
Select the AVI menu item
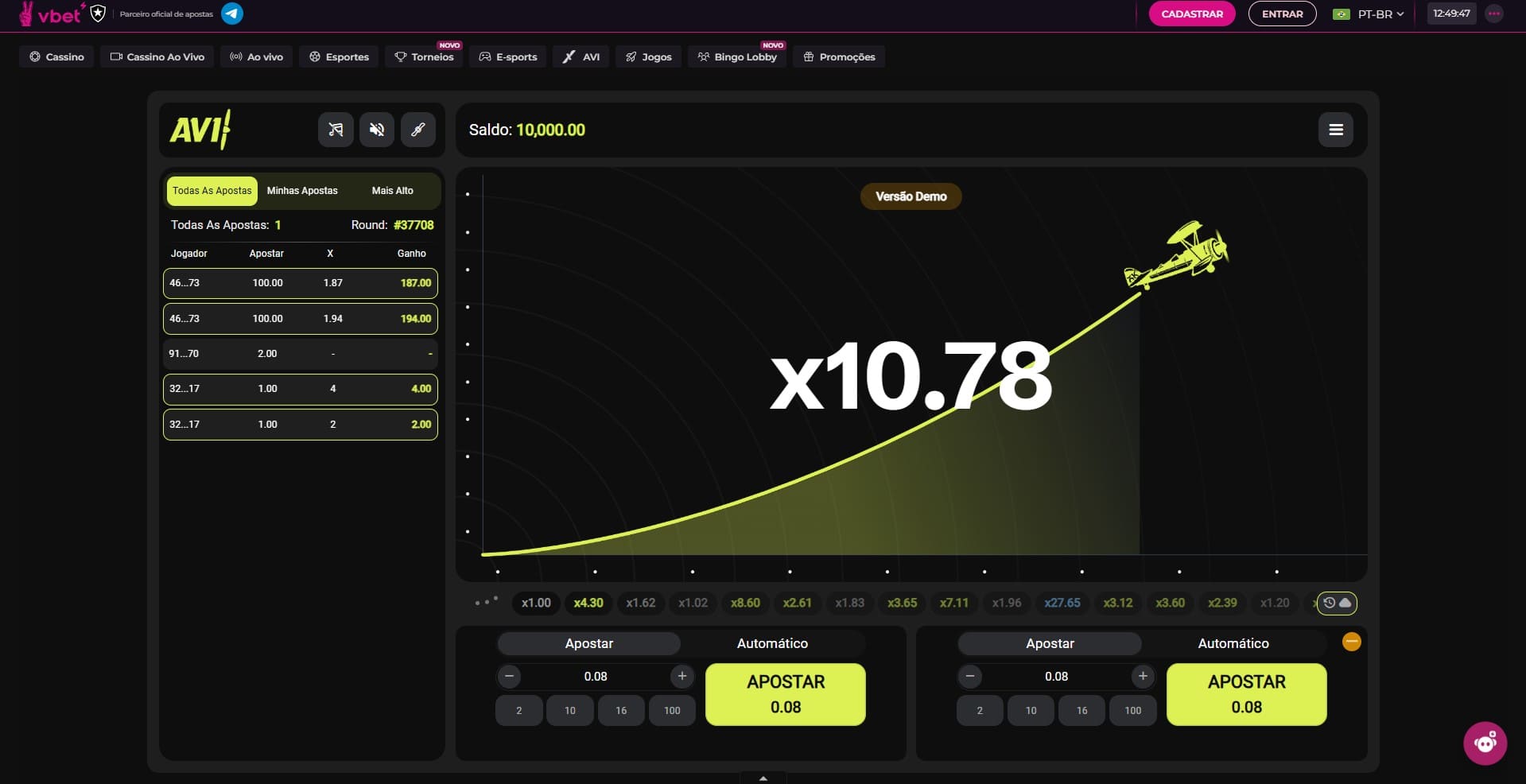pyautogui.click(x=581, y=56)
